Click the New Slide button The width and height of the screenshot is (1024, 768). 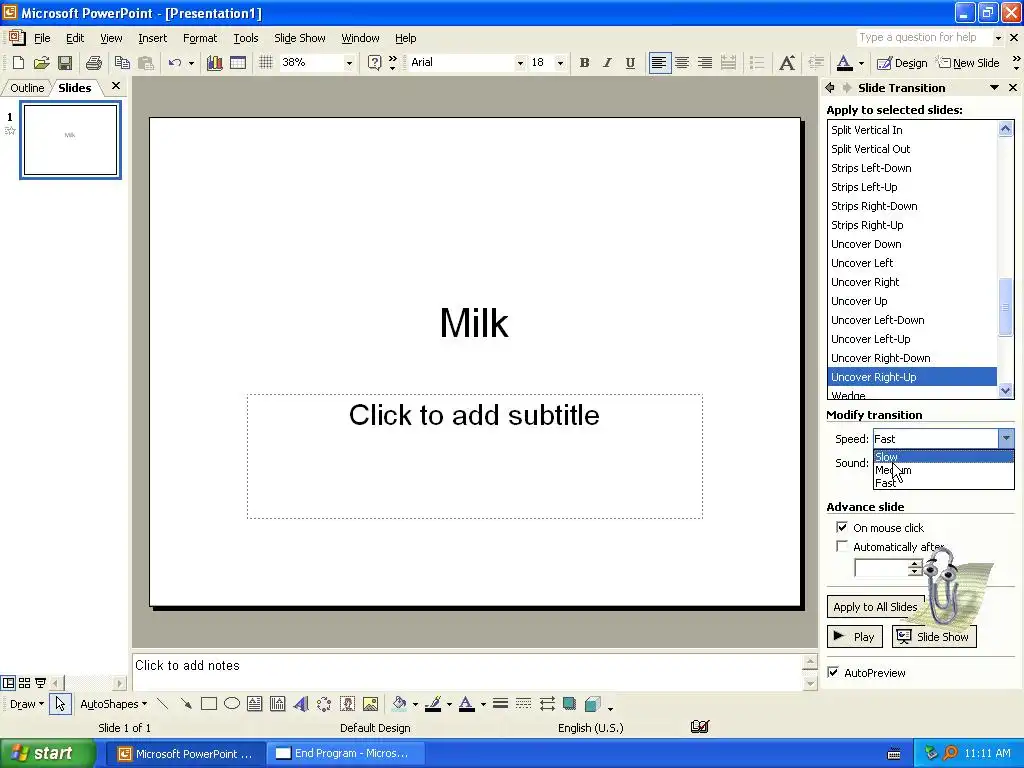[968, 63]
